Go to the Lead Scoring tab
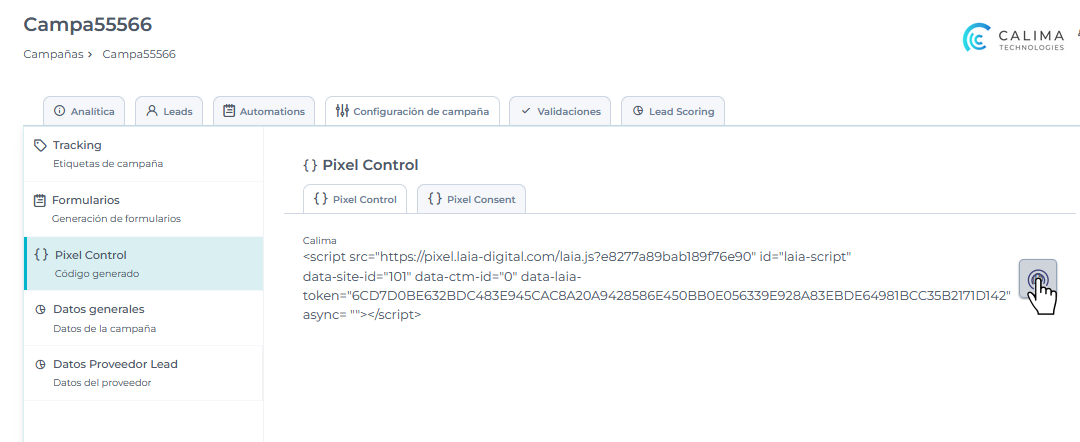This screenshot has height=442, width=1080. click(673, 111)
